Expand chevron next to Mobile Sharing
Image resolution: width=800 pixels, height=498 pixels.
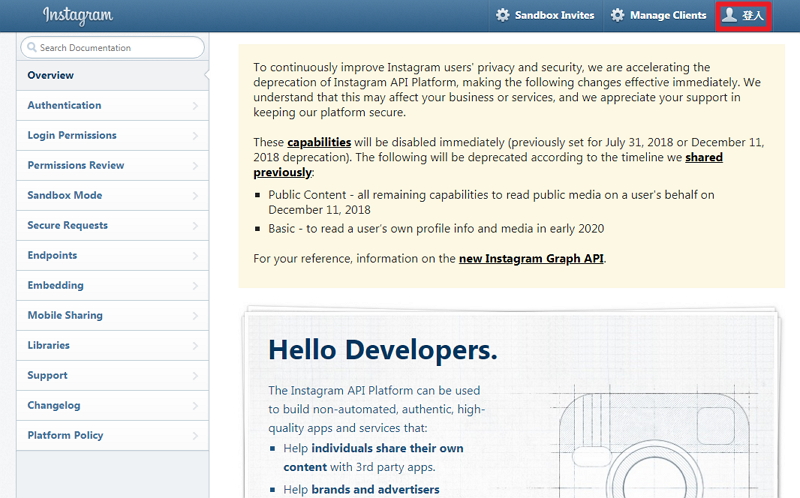pyautogui.click(x=195, y=316)
